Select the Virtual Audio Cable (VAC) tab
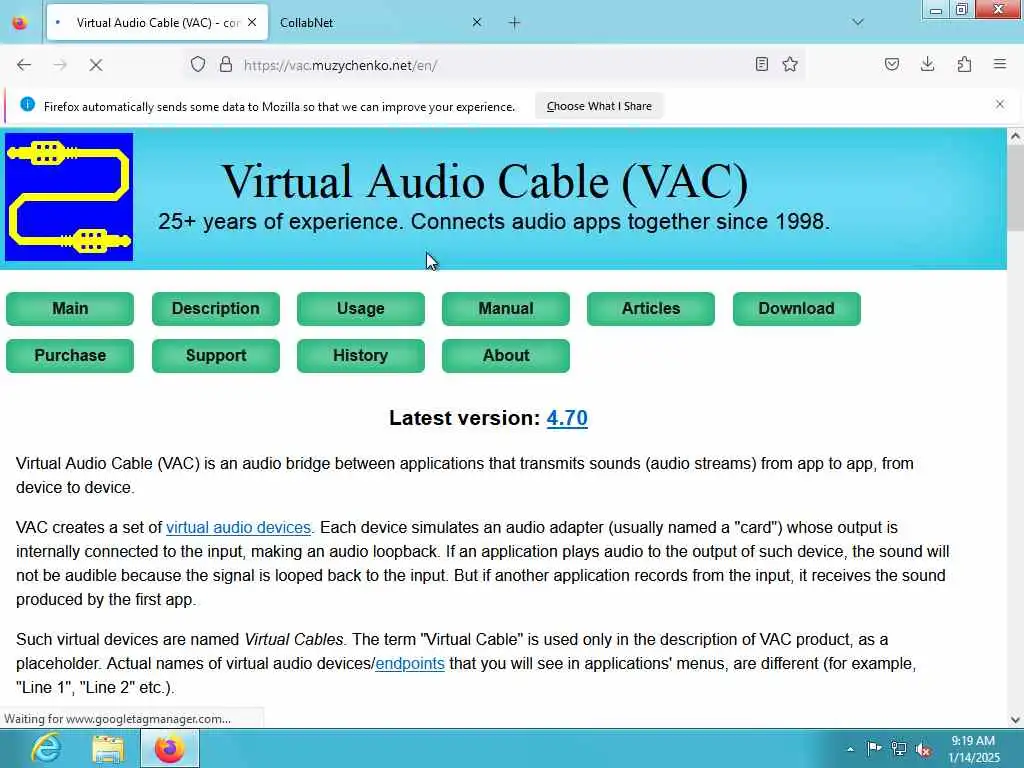This screenshot has height=768, width=1024. click(x=157, y=23)
